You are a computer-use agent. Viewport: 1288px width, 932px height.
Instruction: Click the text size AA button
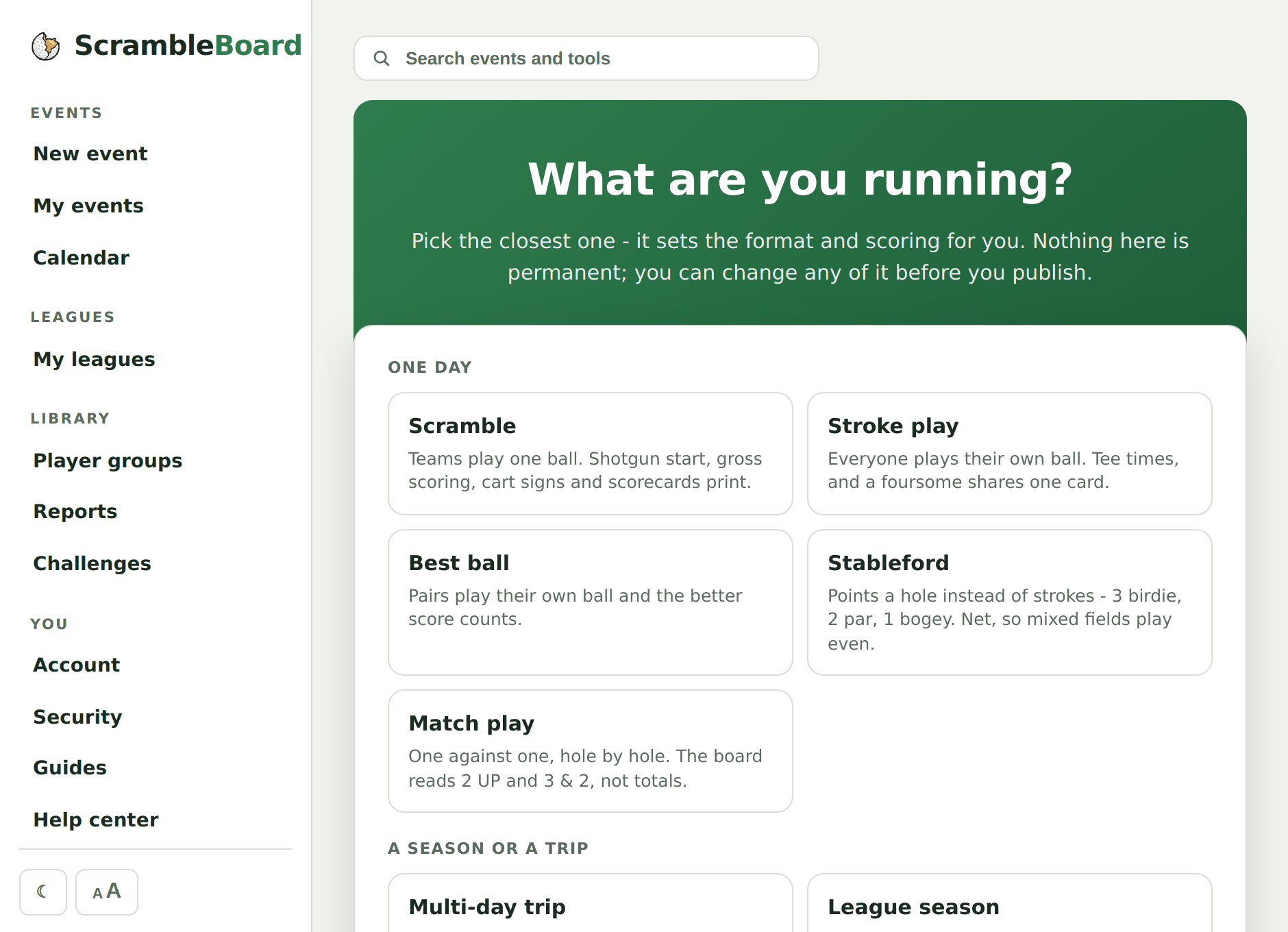point(107,892)
